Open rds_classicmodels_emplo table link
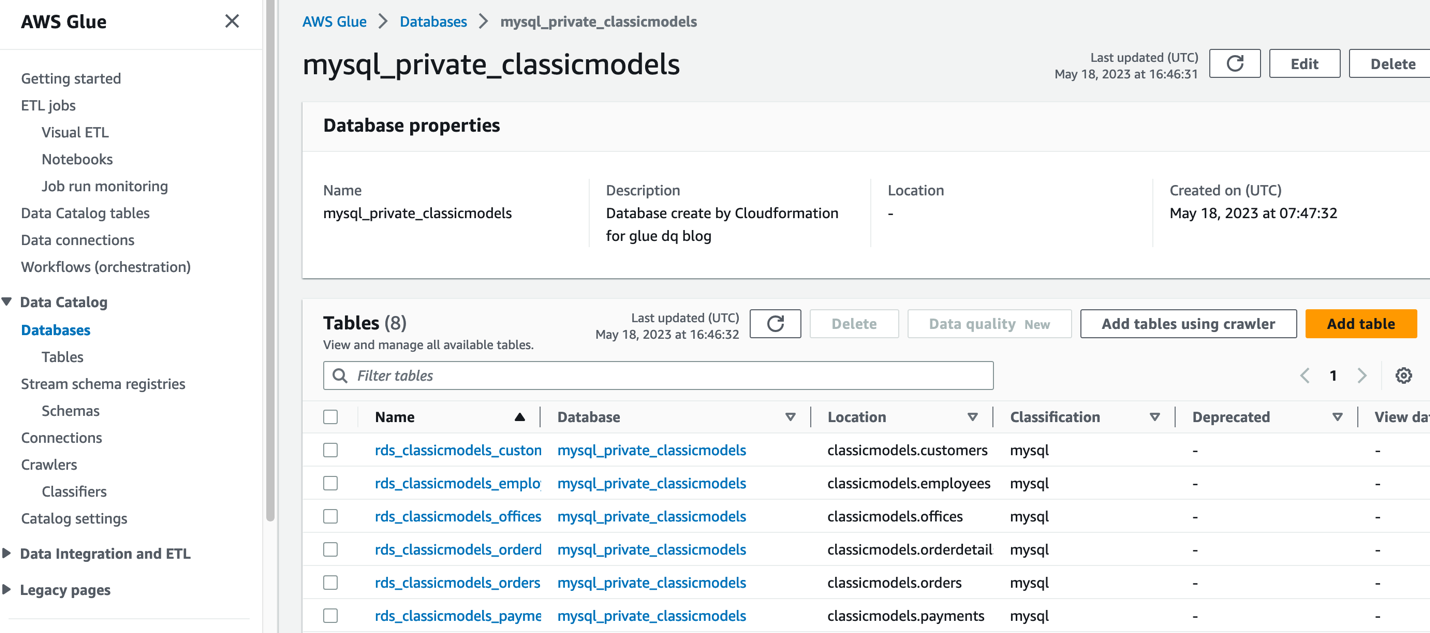 pyautogui.click(x=458, y=483)
